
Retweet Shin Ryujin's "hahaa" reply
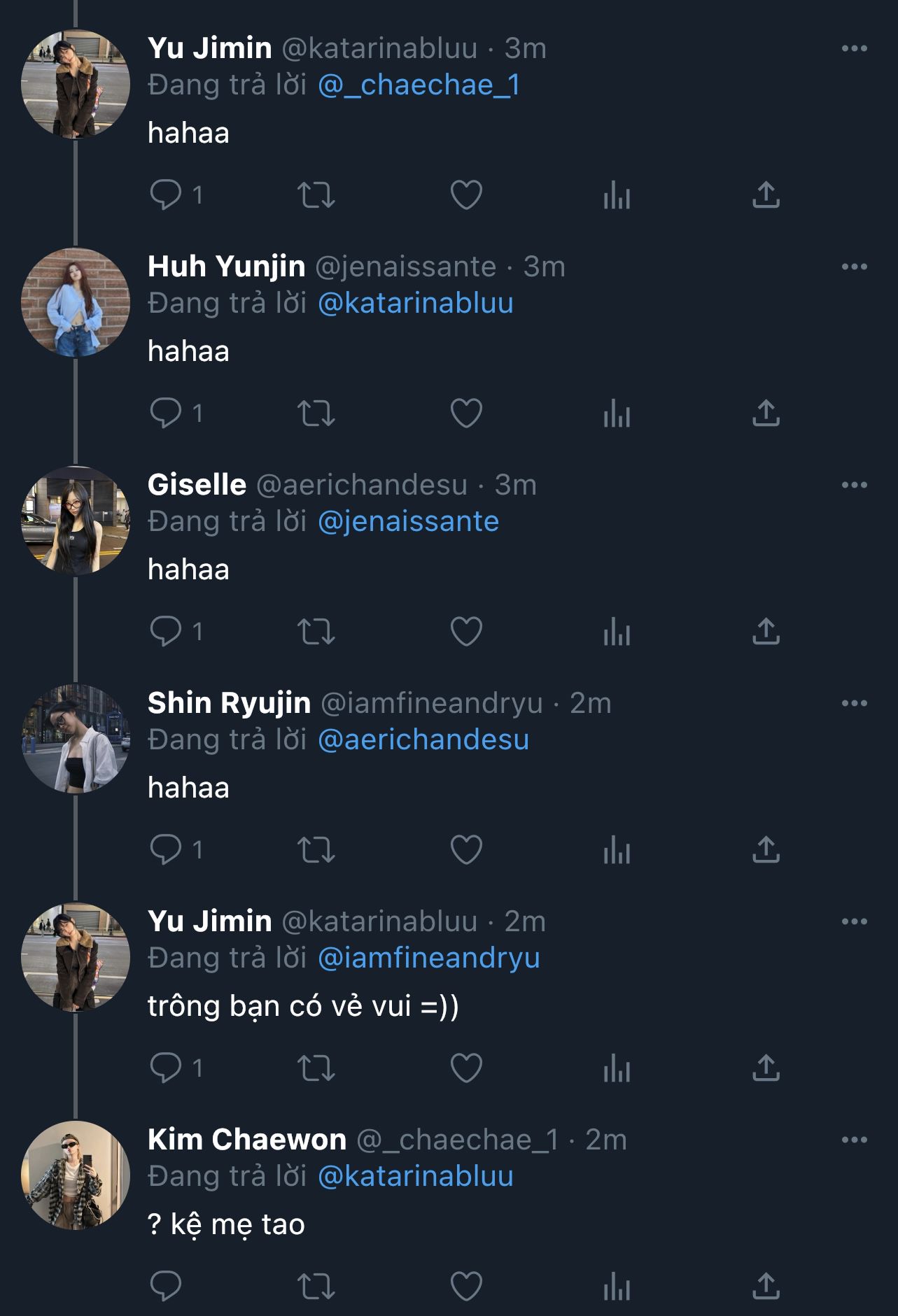tap(316, 849)
